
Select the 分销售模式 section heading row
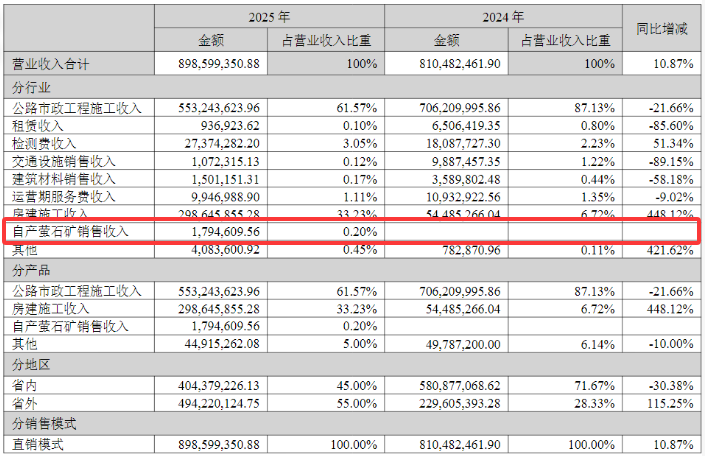point(38,424)
